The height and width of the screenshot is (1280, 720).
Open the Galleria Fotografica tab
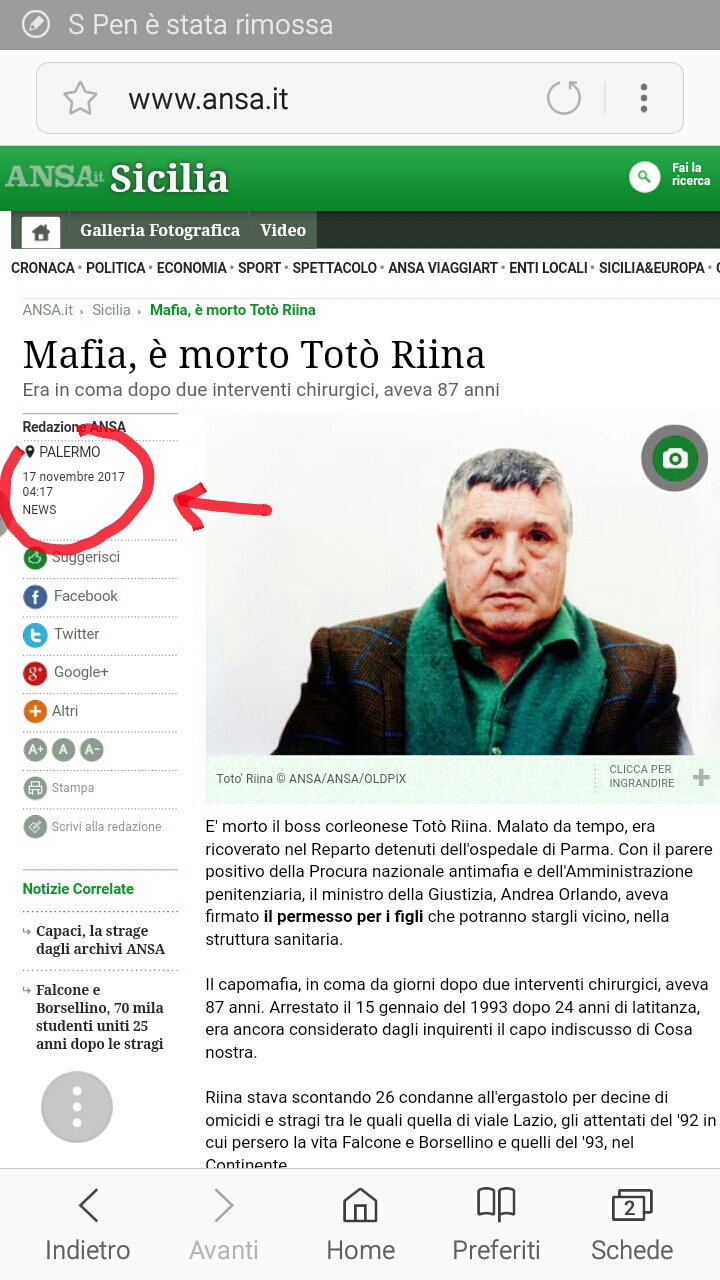pos(160,230)
